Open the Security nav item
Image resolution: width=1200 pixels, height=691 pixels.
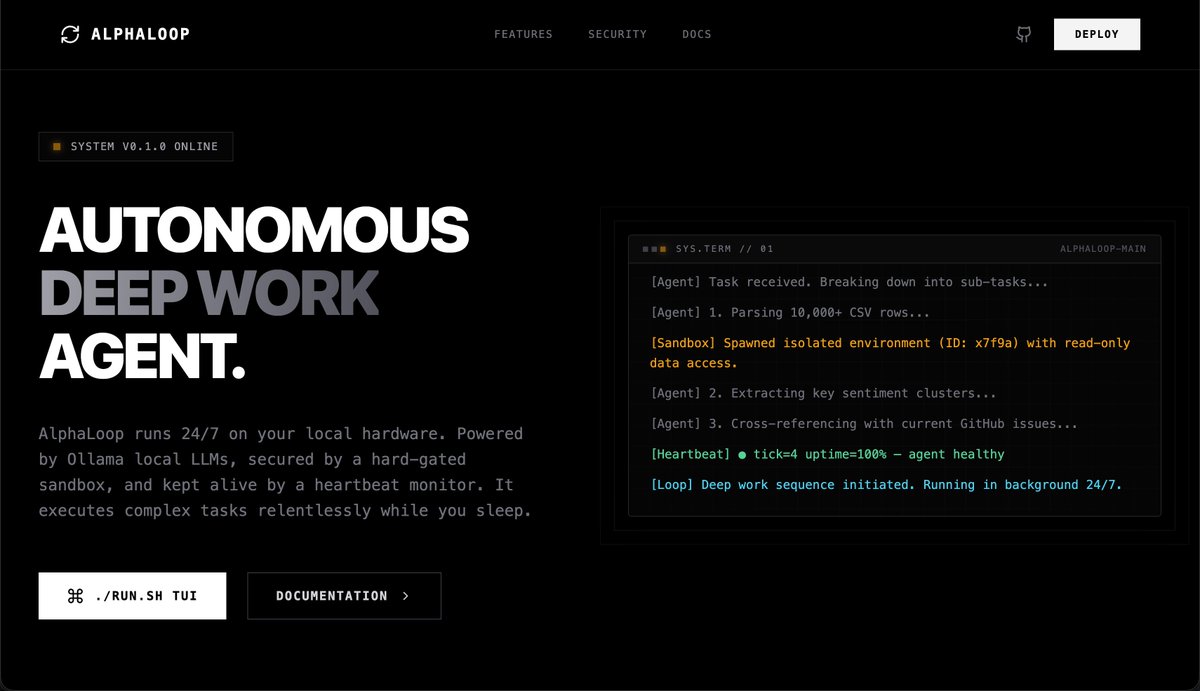coord(617,34)
